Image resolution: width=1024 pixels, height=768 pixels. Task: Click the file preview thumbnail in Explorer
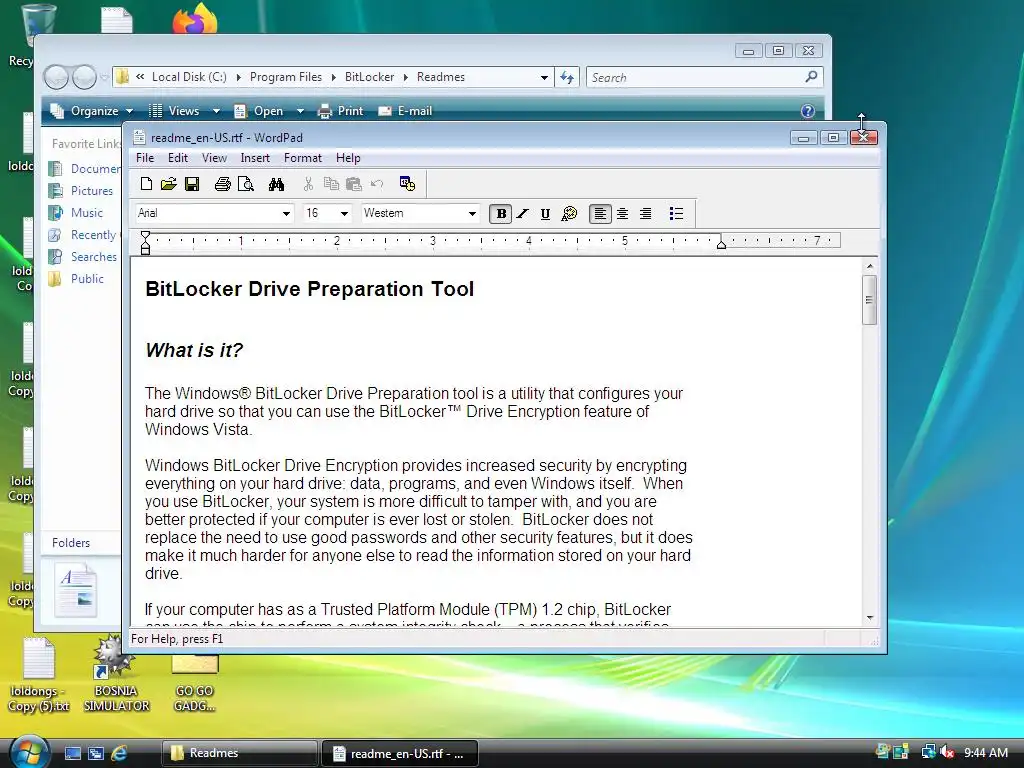tap(77, 590)
